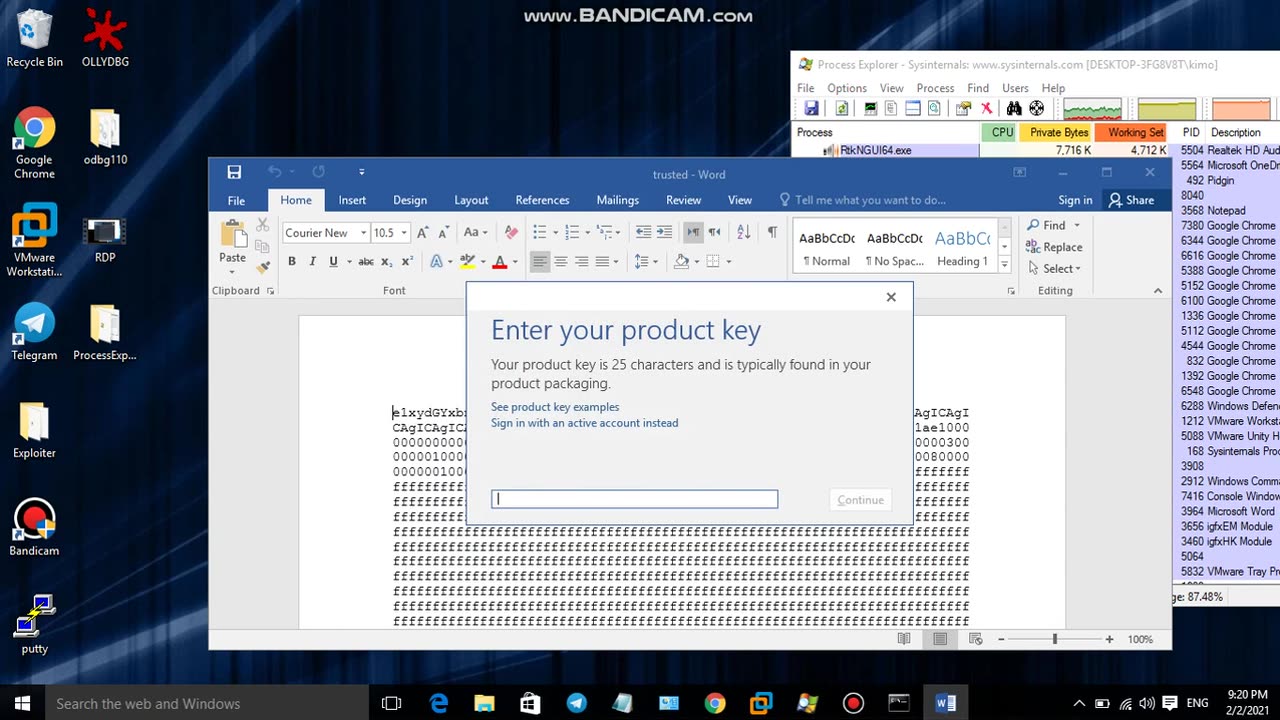Open the File tab in Word
The image size is (1280, 720).
(x=236, y=200)
